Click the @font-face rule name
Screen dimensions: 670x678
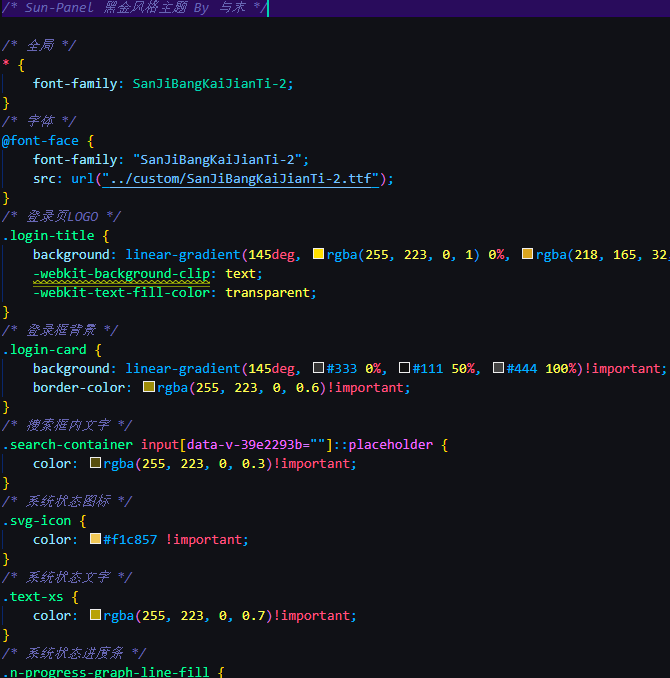[x=40, y=141]
